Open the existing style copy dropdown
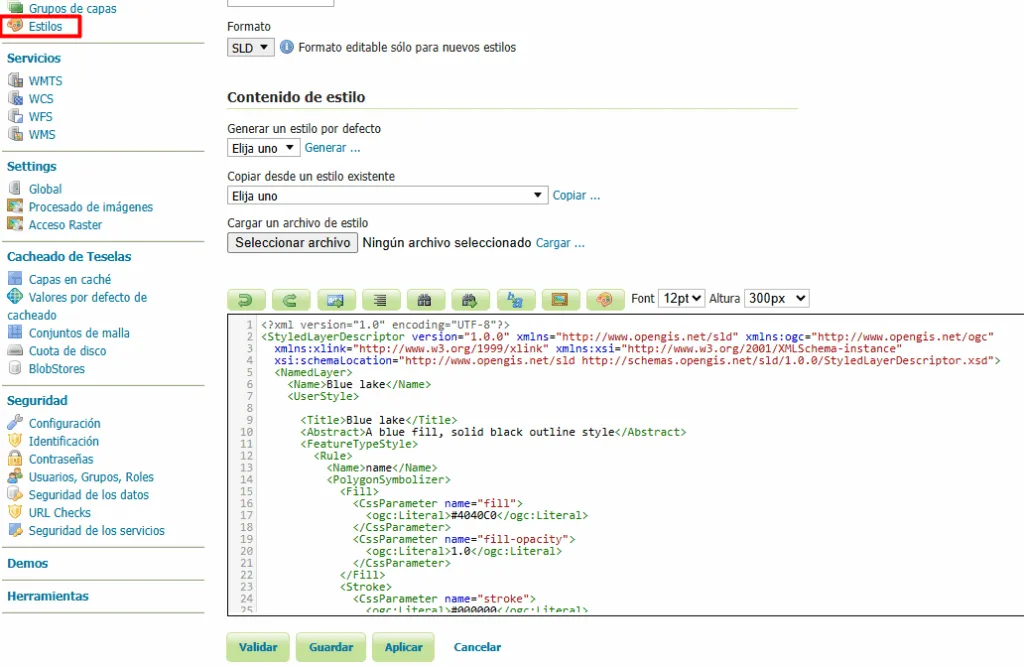Viewport: 1024px width, 667px height. click(x=387, y=196)
